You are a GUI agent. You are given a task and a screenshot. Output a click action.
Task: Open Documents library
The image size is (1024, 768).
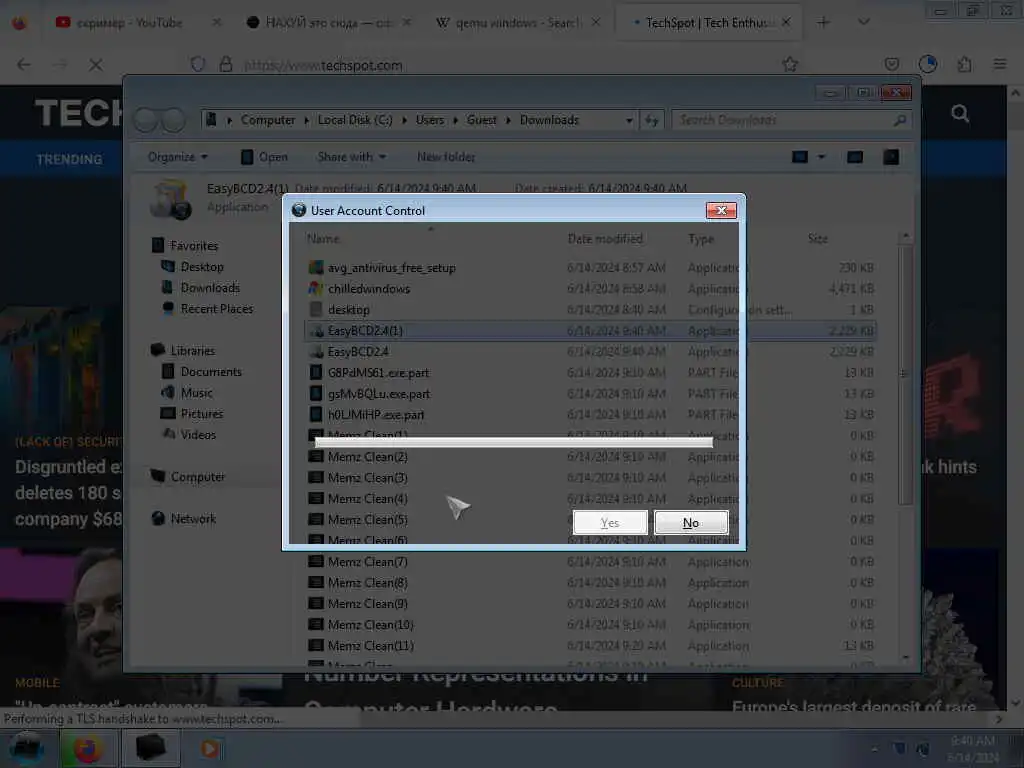211,372
